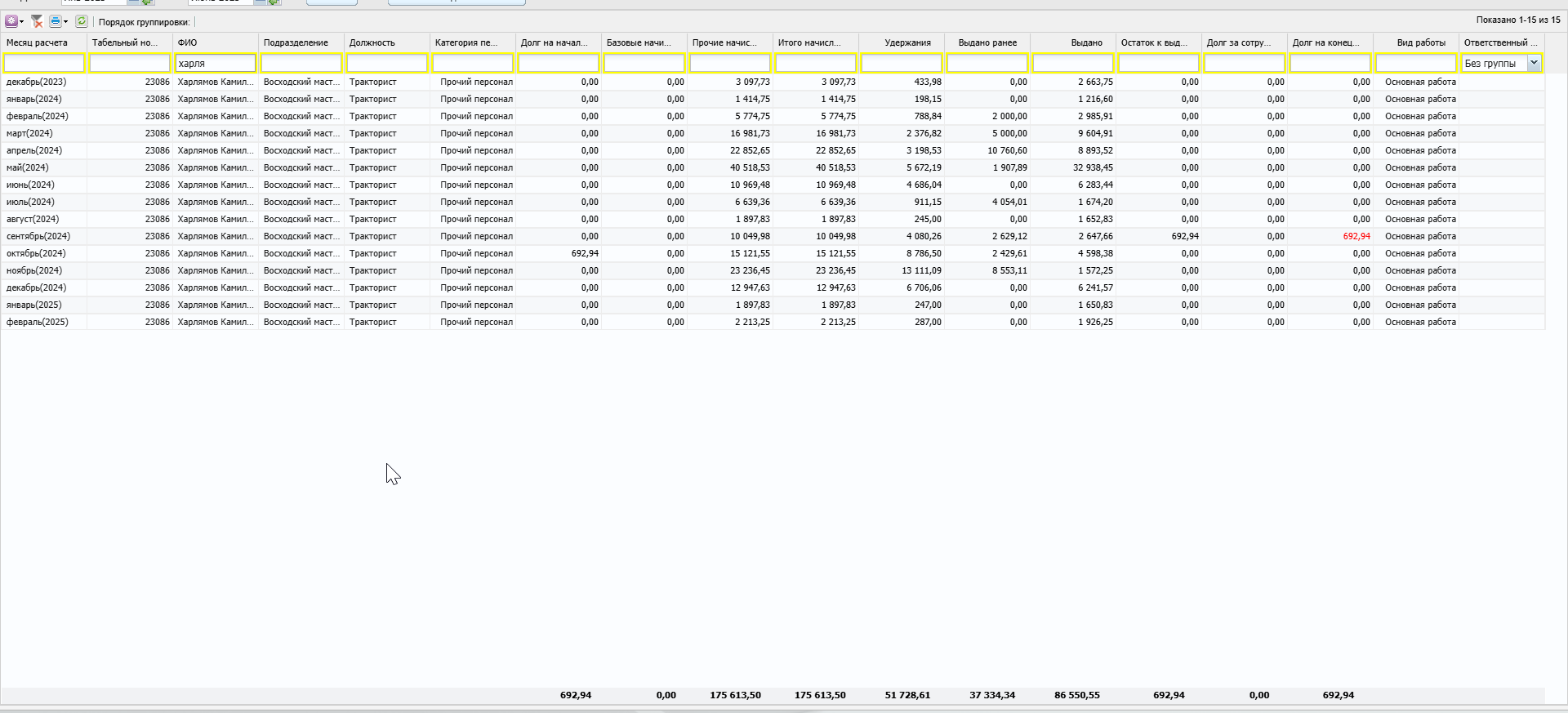1568x713 pixels.
Task: Select the февраль(2024) row
Action: [x=773, y=116]
